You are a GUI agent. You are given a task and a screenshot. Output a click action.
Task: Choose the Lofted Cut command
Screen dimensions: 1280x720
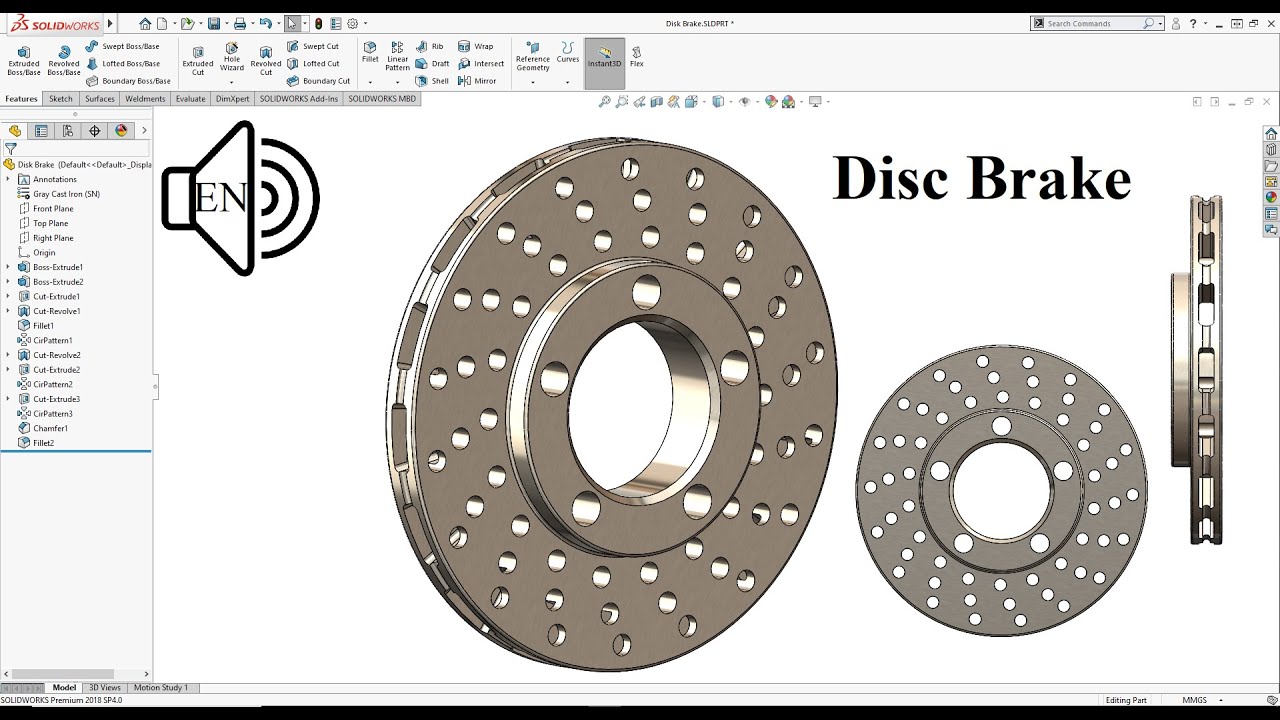pos(313,63)
